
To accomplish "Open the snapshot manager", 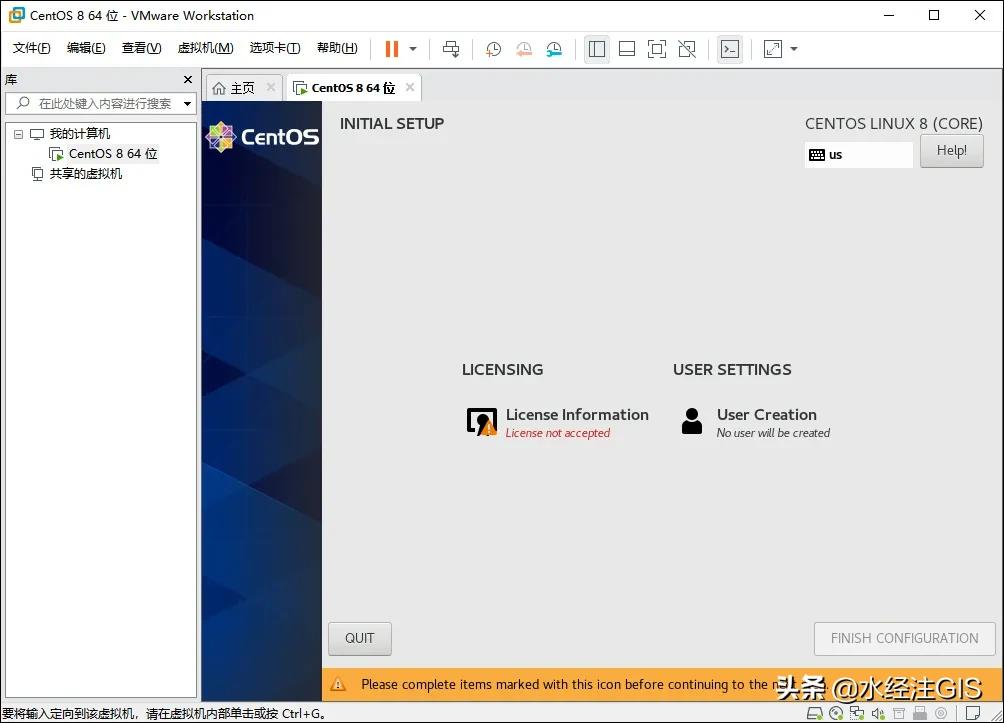I will tap(555, 48).
